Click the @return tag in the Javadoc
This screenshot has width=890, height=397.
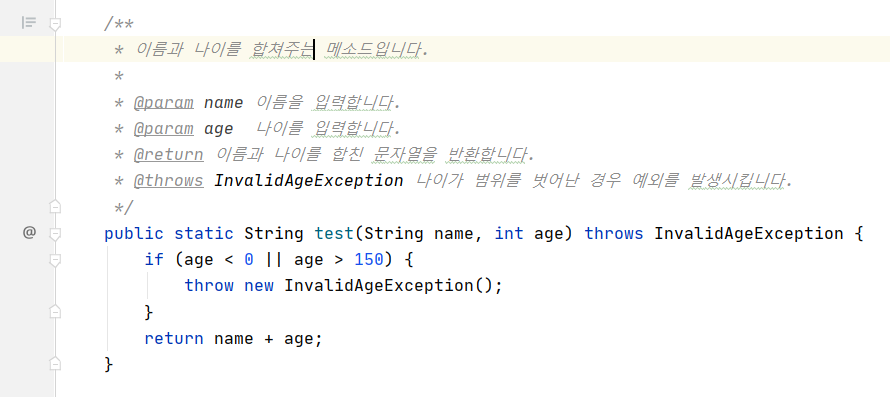click(x=169, y=154)
